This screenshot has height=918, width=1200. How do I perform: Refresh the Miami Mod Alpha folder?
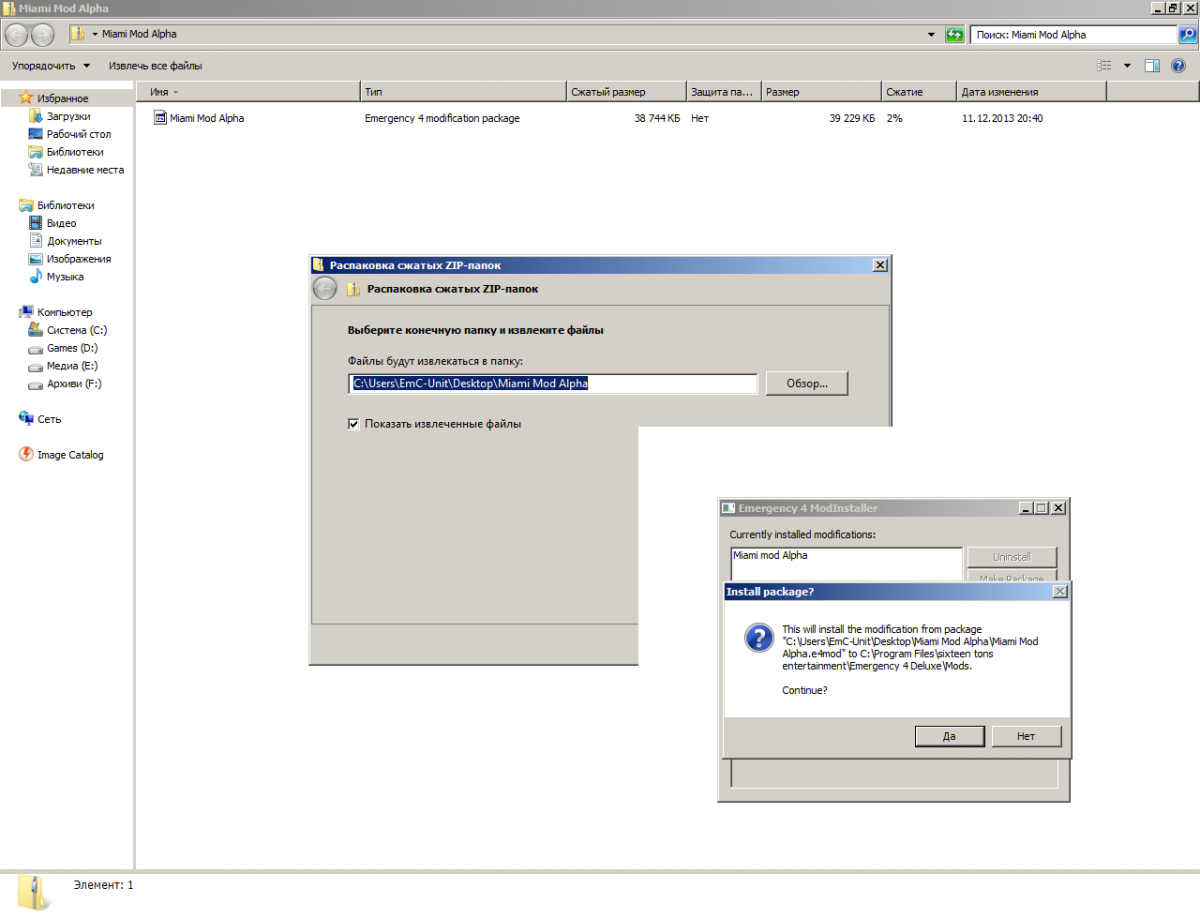(955, 34)
